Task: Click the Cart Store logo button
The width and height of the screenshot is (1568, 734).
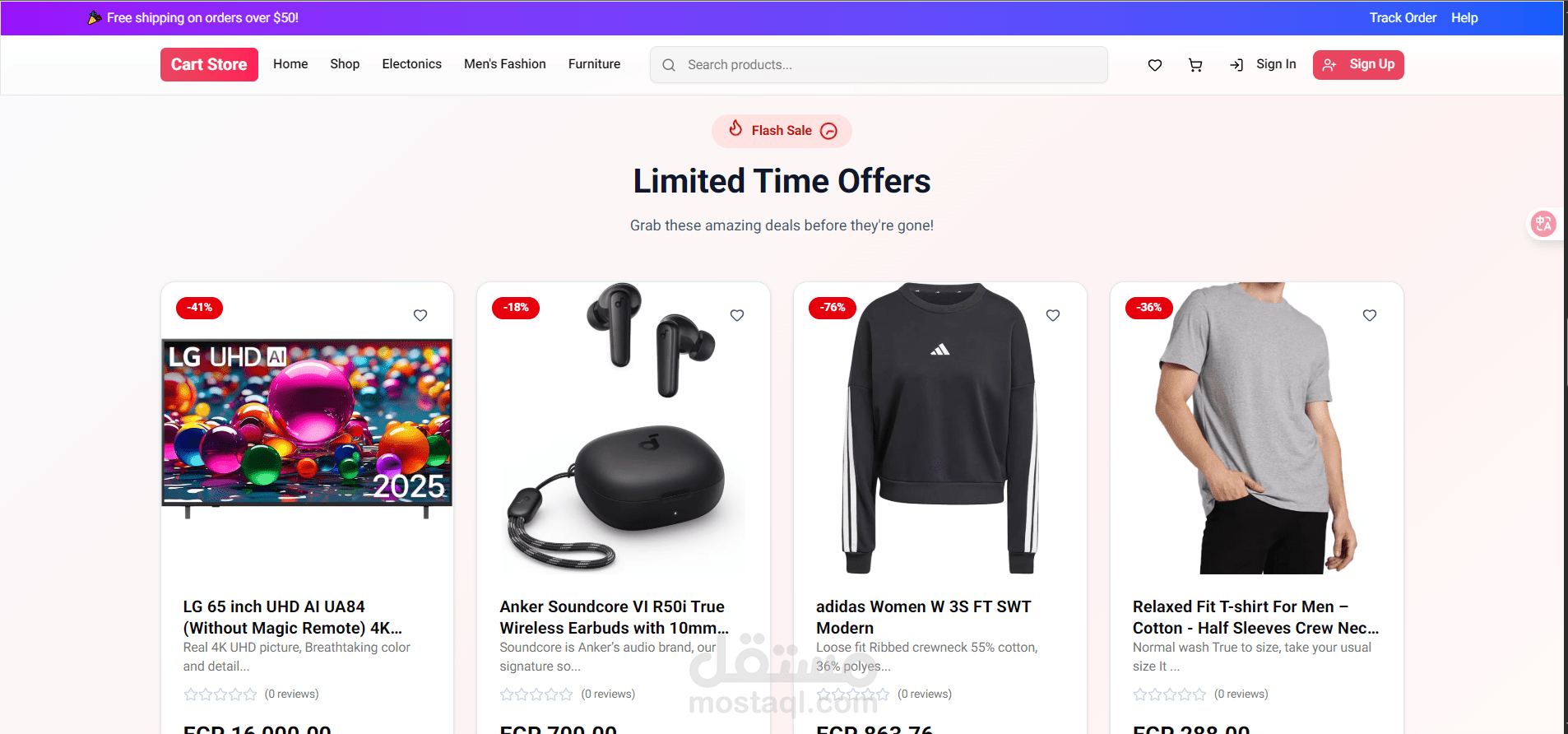Action: 209,64
